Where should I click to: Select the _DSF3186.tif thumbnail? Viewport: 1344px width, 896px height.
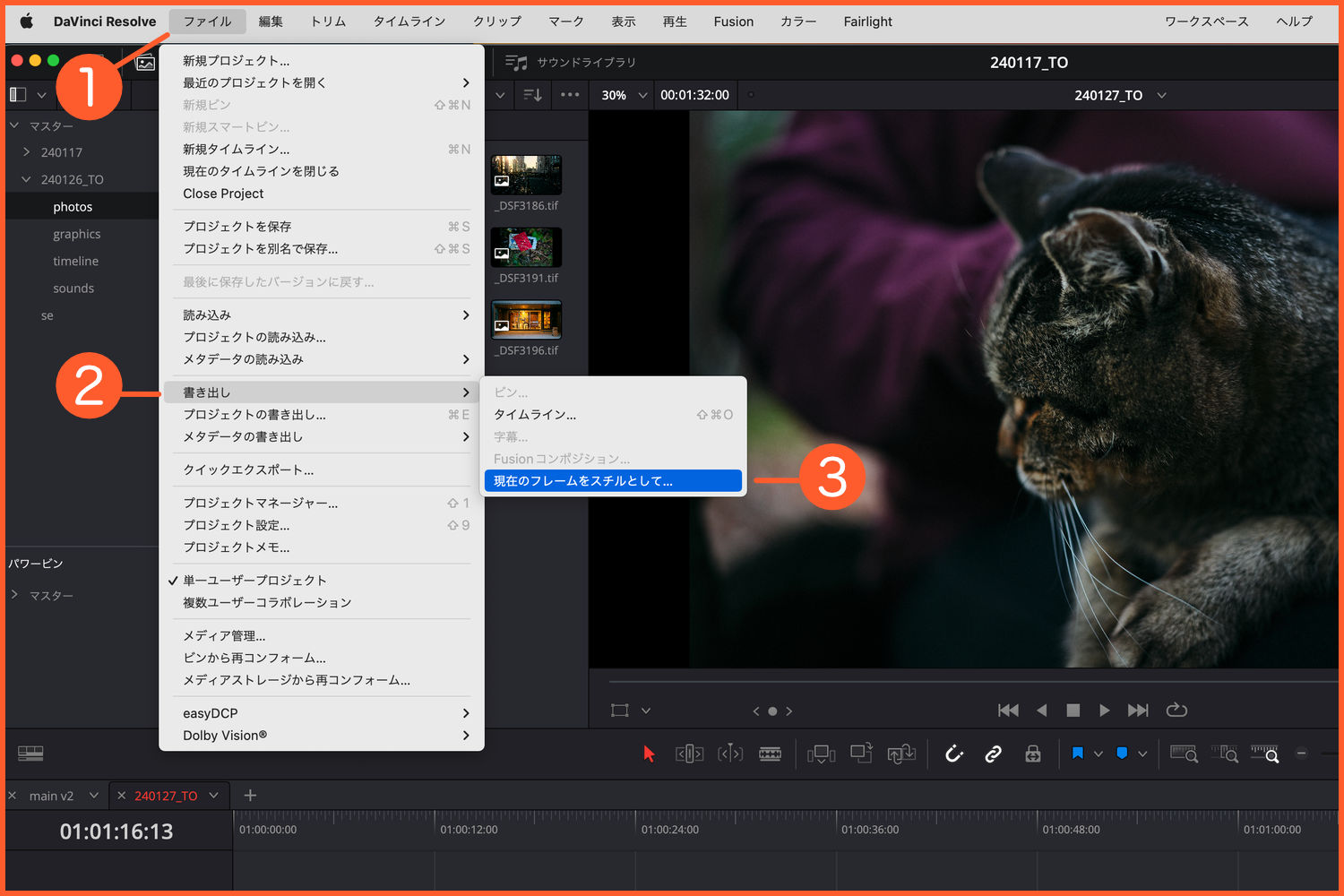click(527, 175)
